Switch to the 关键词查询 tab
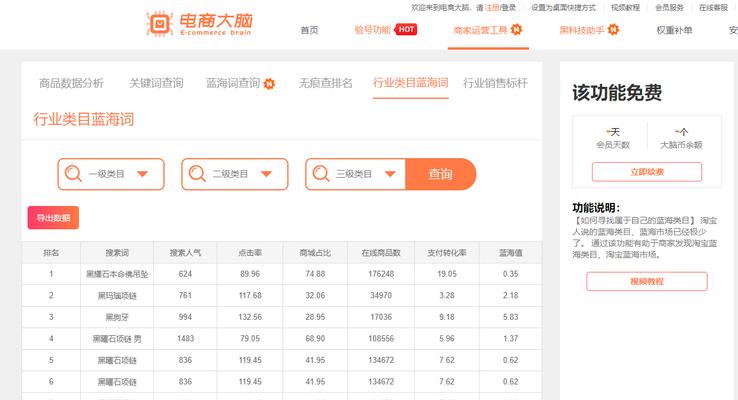 (156, 83)
